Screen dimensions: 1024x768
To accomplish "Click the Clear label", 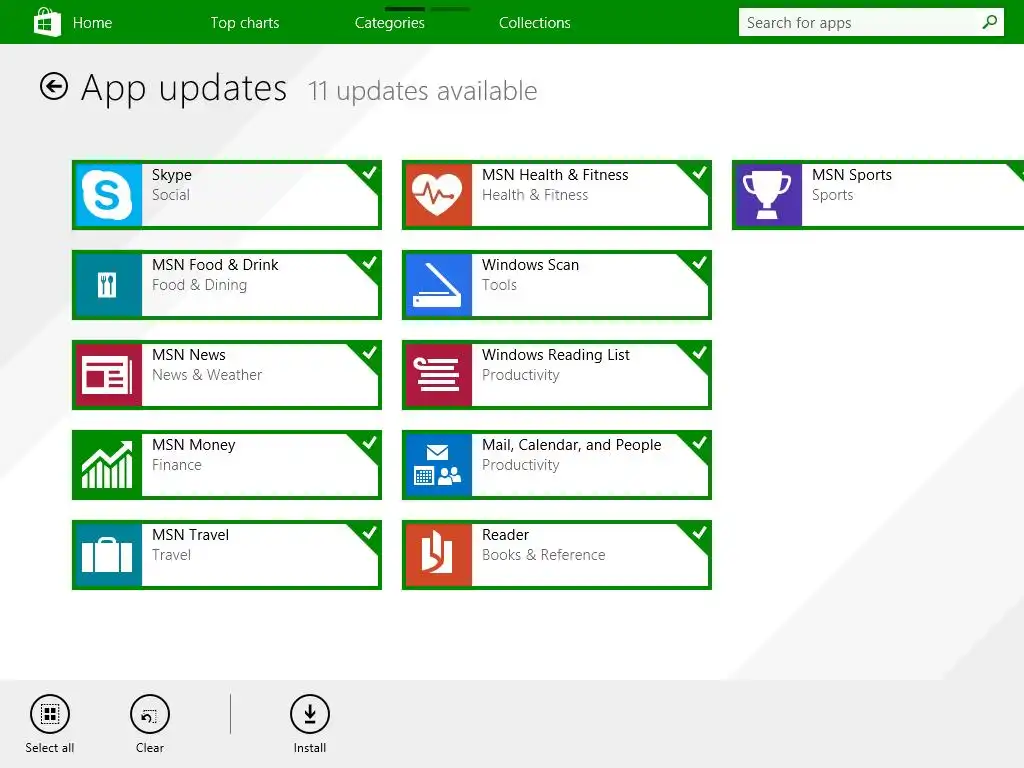I will 150,748.
